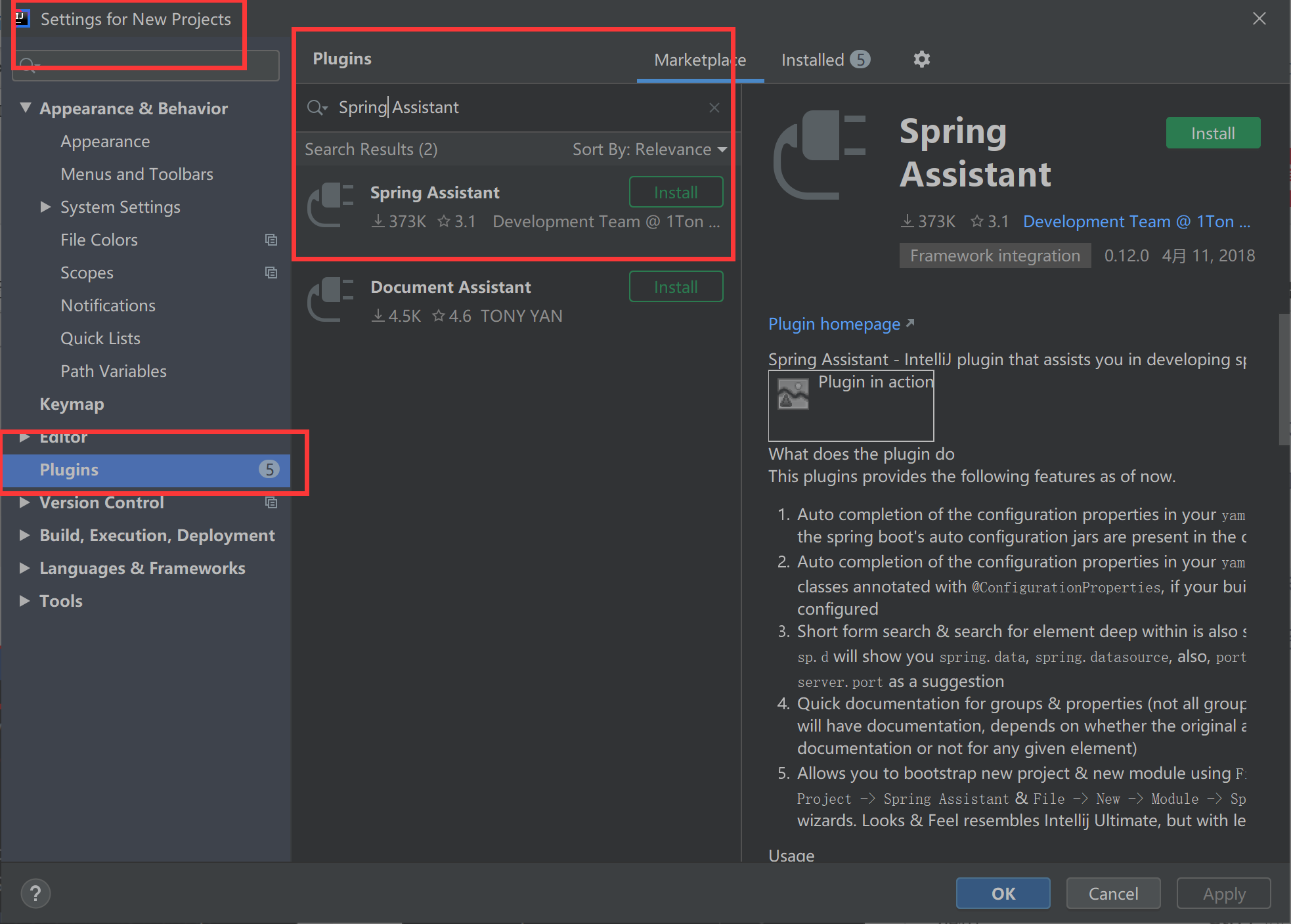Click the File Colors project-level copy icon
This screenshot has width=1291, height=924.
271,240
